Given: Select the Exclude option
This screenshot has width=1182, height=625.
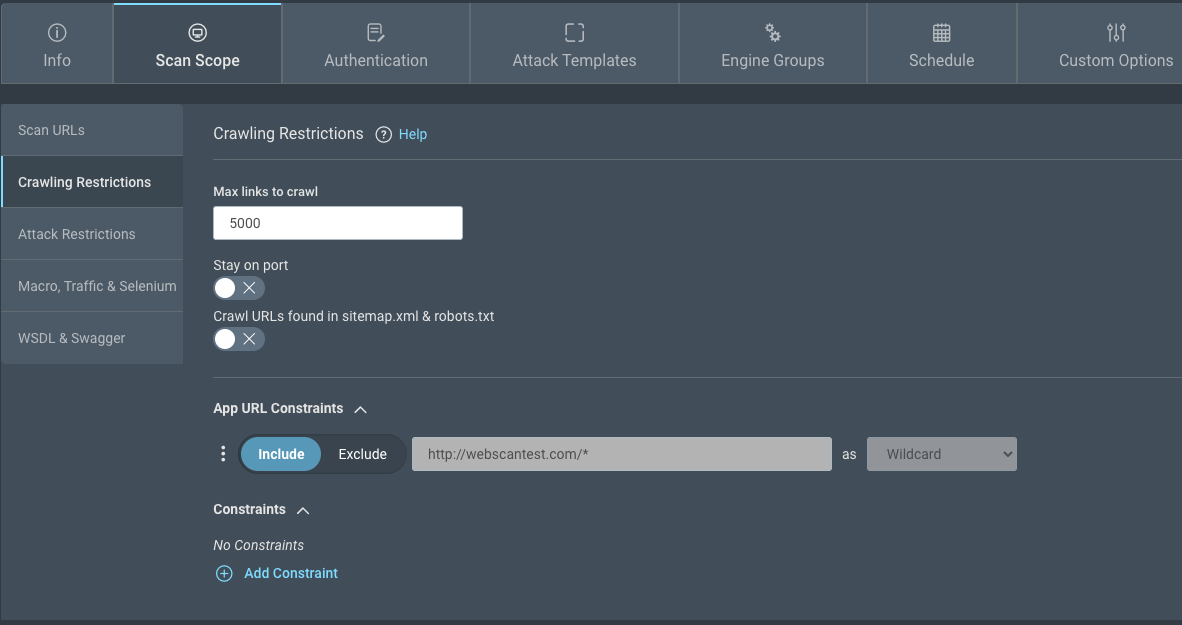Looking at the screenshot, I should pyautogui.click(x=362, y=454).
